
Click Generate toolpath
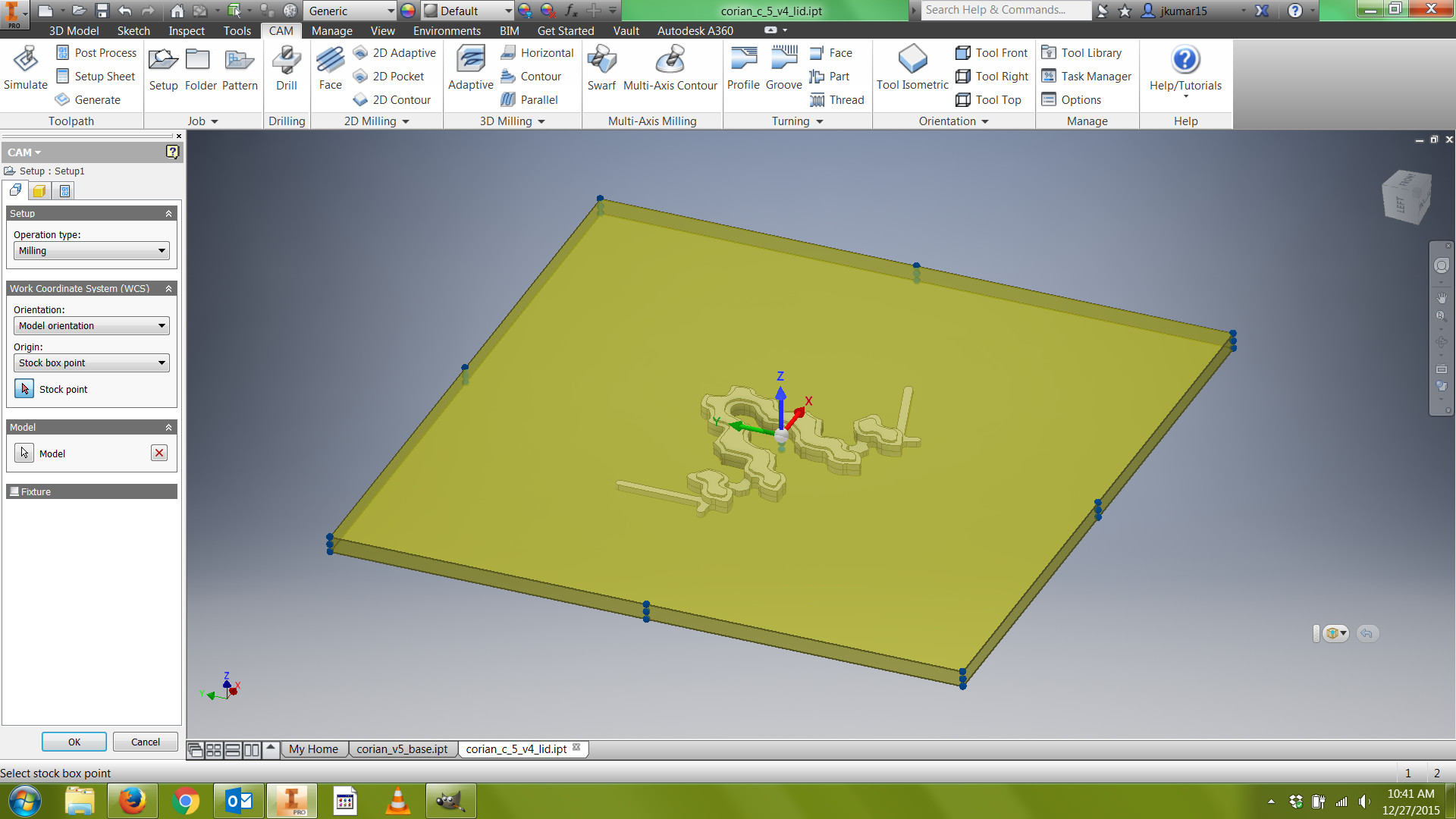88,100
